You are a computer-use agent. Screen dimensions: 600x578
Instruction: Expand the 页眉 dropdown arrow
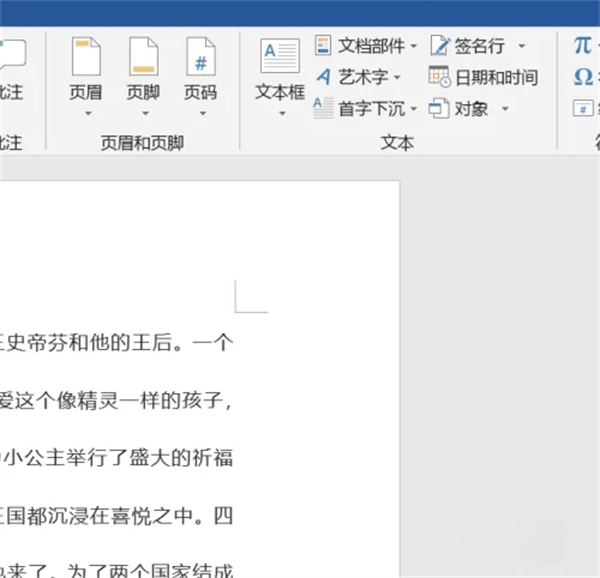87,113
